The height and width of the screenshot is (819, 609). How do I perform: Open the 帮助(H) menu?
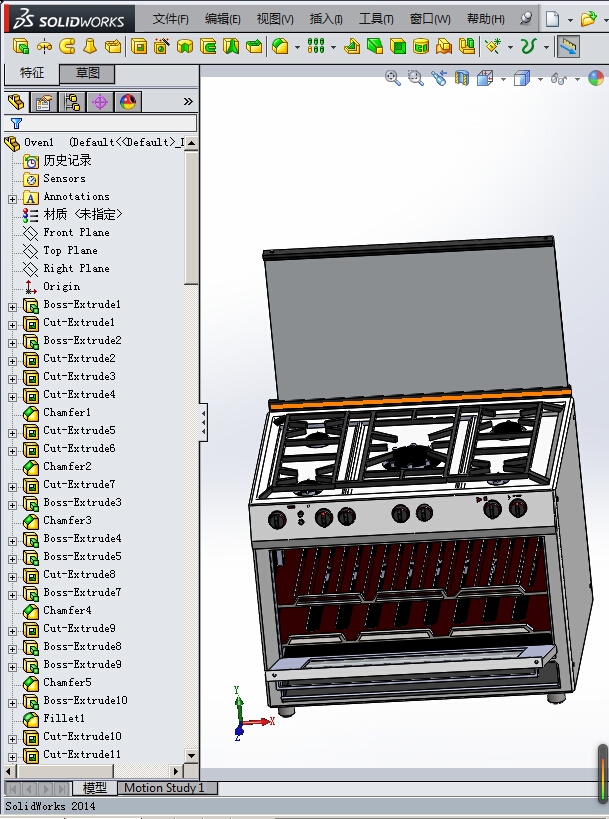(486, 19)
